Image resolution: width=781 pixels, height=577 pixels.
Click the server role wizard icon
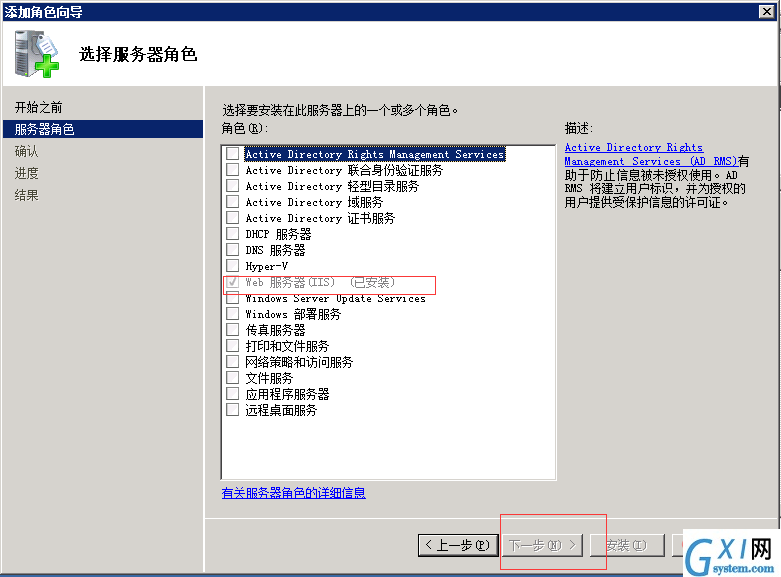click(36, 54)
